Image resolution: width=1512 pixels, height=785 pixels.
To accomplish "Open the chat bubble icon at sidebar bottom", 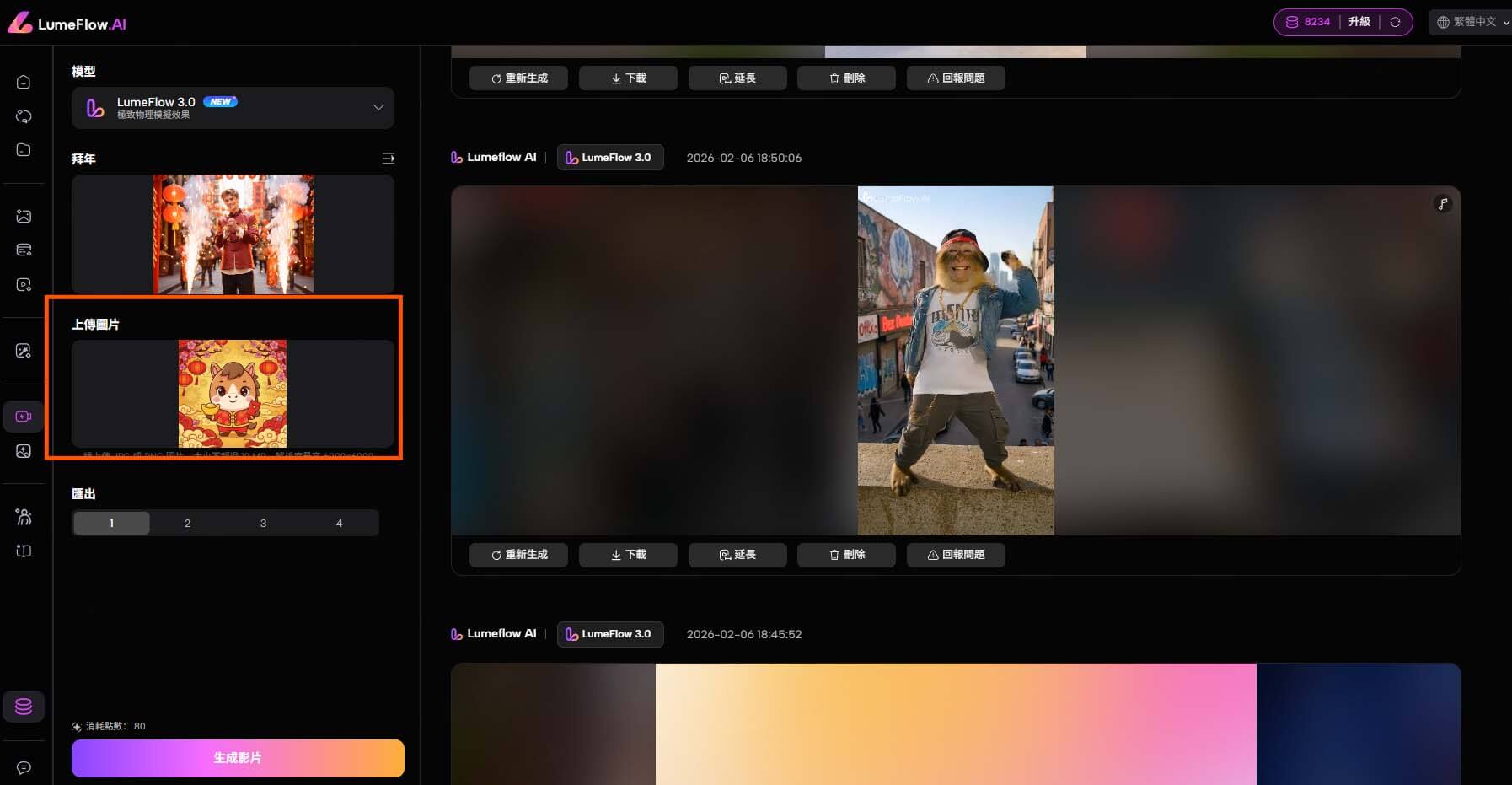I will [x=24, y=767].
